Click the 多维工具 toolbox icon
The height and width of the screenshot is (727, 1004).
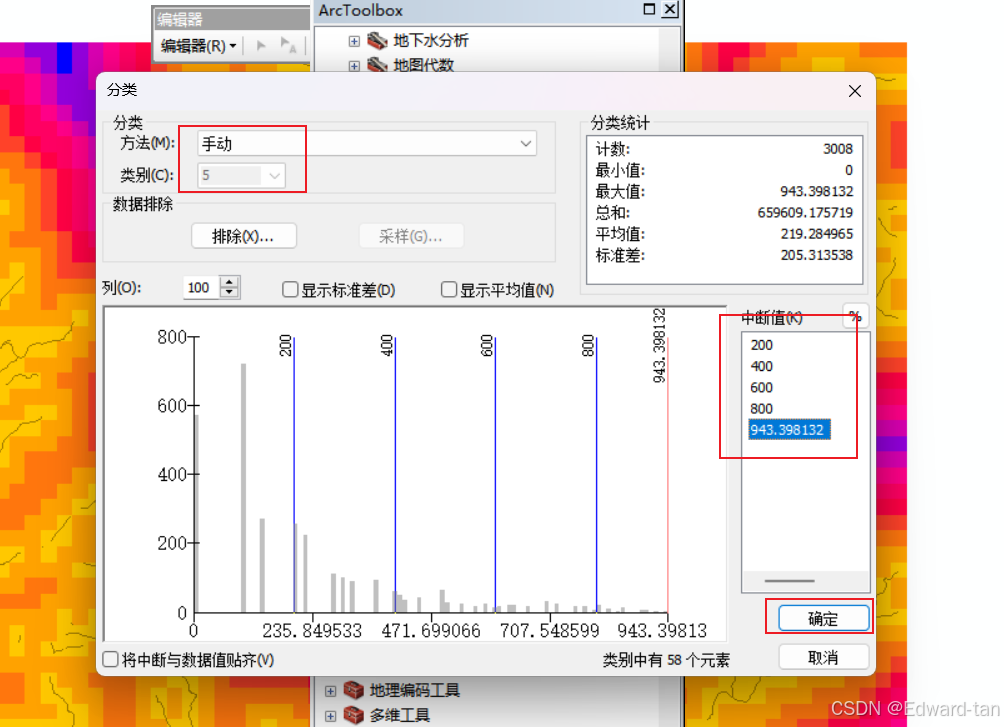point(353,715)
